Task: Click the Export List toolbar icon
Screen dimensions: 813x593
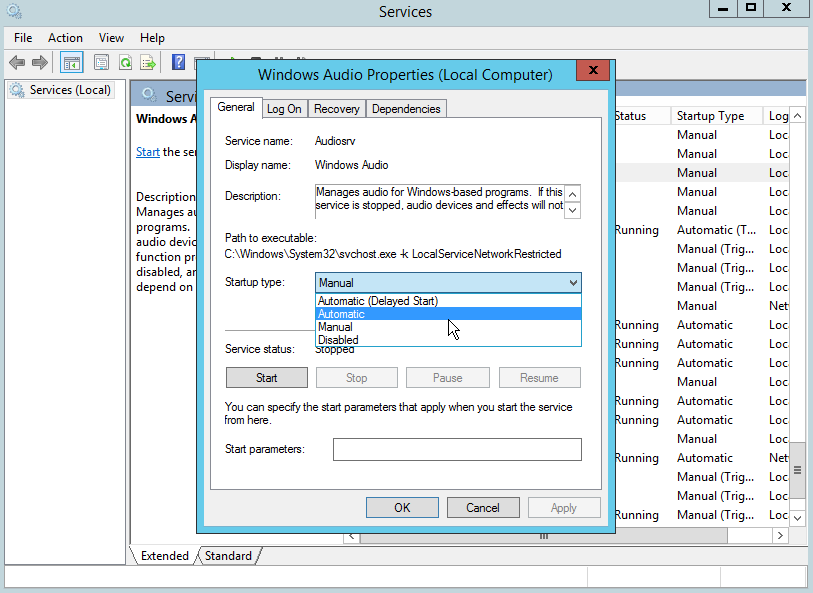Action: [148, 63]
